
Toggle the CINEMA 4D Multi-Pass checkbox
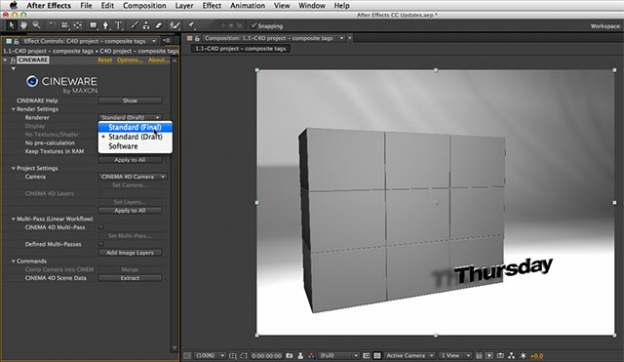pyautogui.click(x=101, y=227)
